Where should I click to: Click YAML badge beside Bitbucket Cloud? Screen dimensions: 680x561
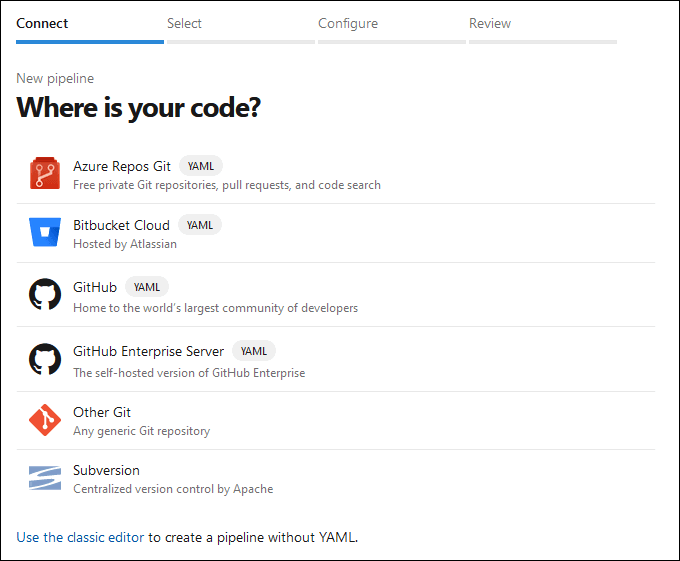[200, 225]
